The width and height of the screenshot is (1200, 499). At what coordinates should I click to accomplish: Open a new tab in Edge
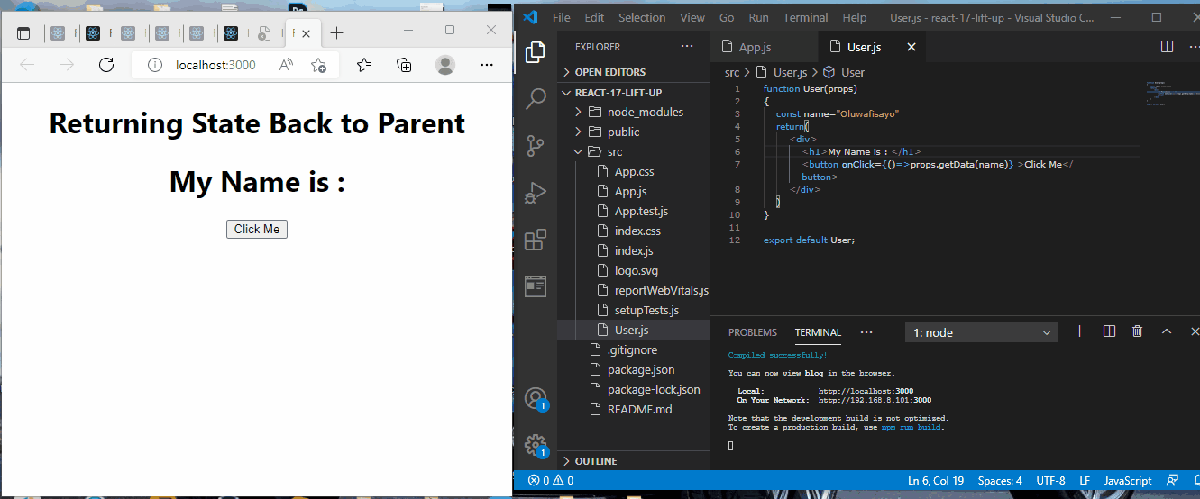point(337,33)
